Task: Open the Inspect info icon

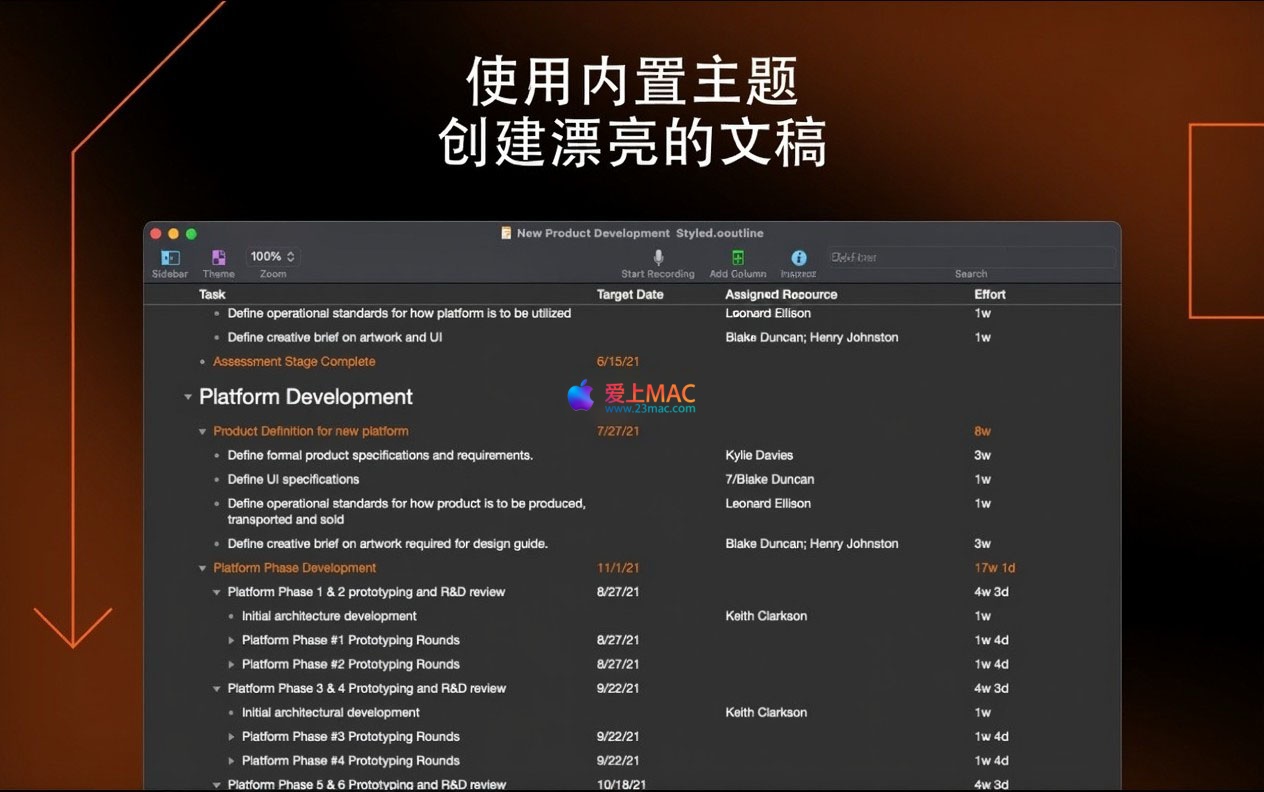Action: pos(798,258)
